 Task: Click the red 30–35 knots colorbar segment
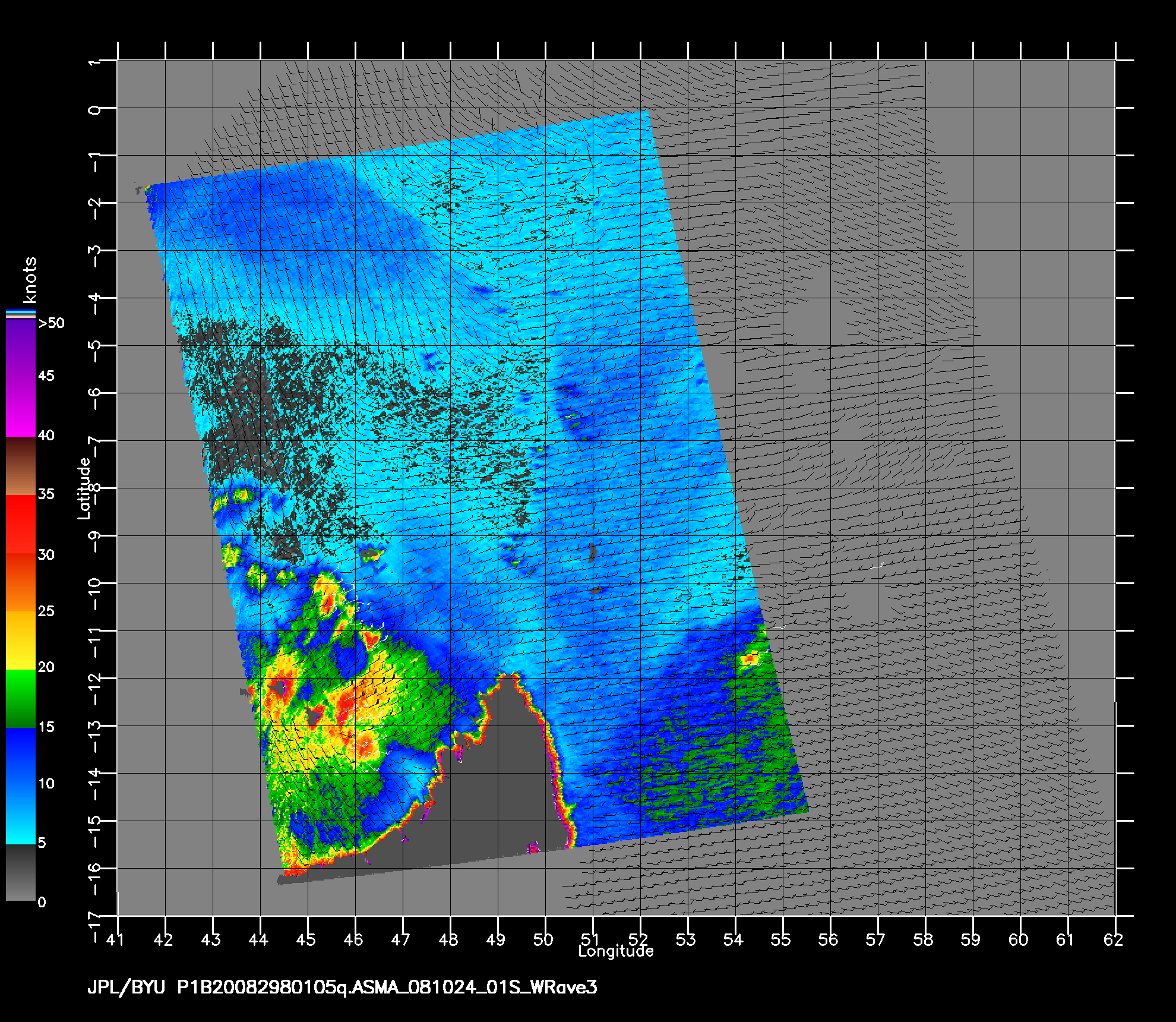21,525
